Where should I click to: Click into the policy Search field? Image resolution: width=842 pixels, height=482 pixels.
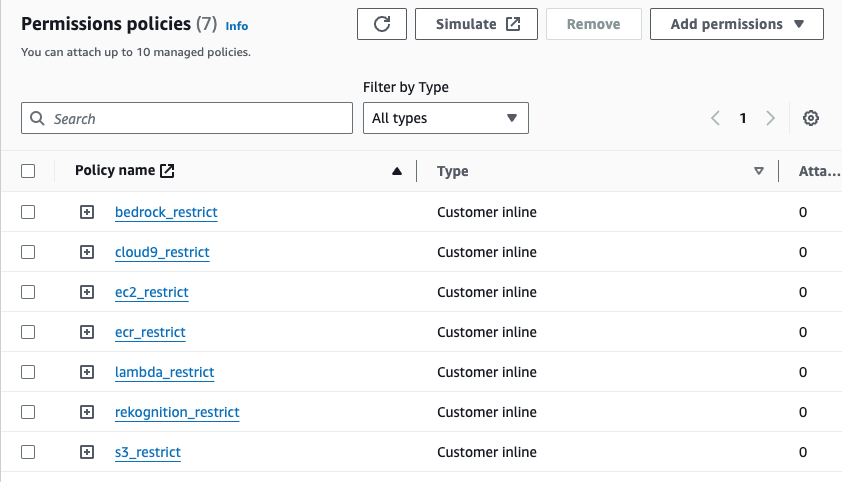(195, 118)
